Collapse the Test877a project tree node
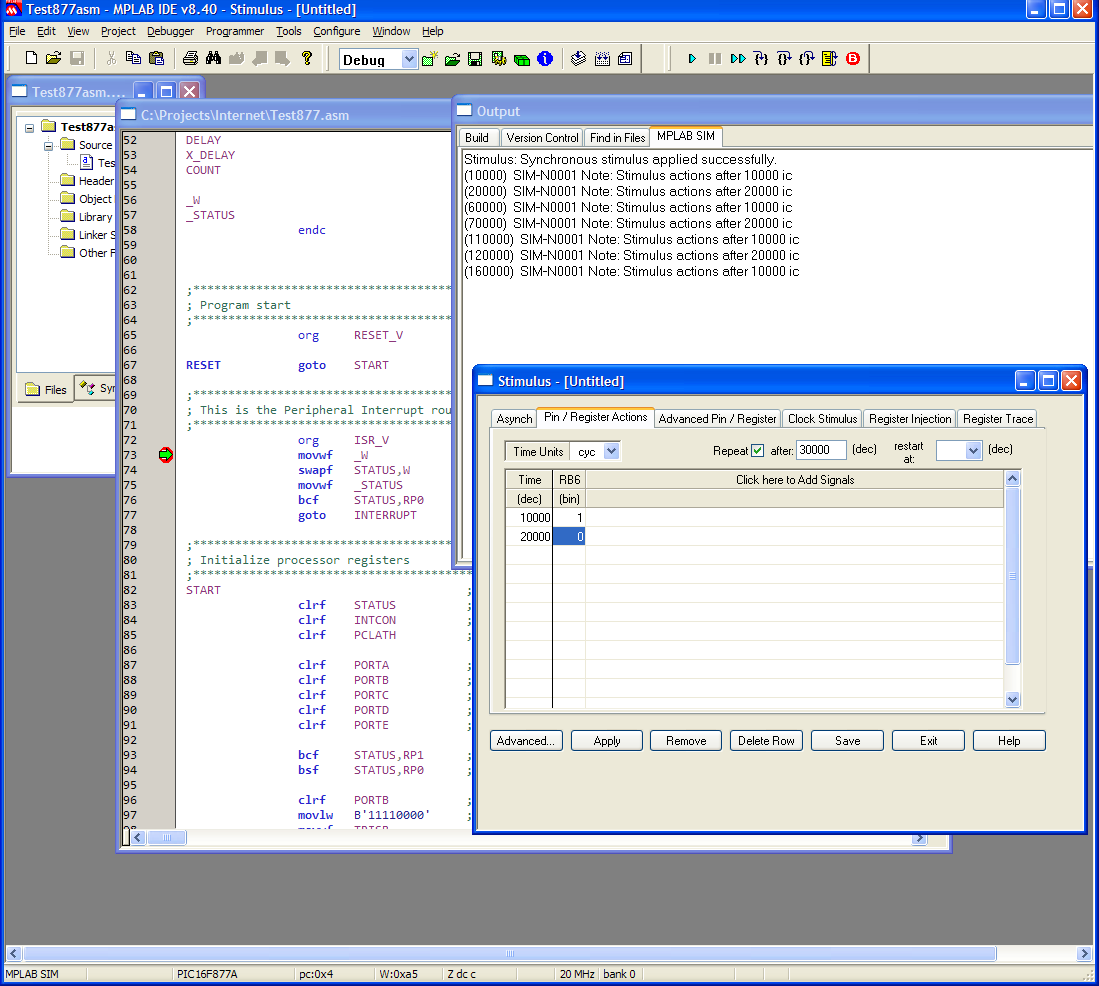The width and height of the screenshot is (1099, 986). tap(29, 128)
